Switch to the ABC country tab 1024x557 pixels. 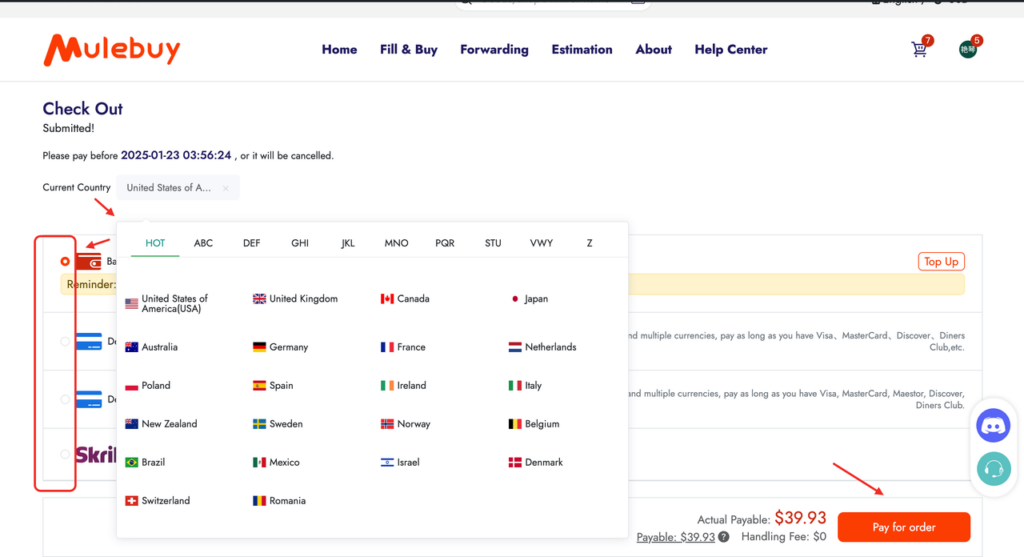pyautogui.click(x=203, y=243)
